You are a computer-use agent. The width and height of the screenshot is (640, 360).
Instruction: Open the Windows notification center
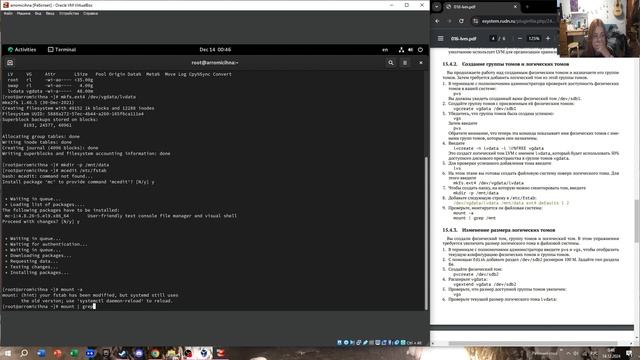pos(629,353)
